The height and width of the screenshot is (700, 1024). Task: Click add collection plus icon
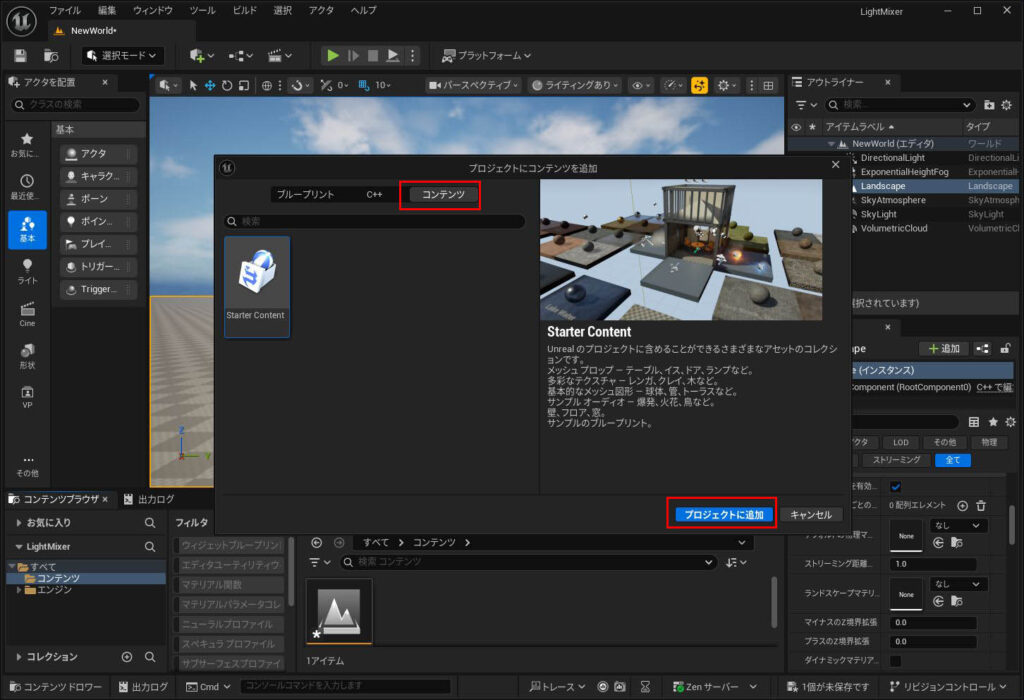tap(127, 657)
